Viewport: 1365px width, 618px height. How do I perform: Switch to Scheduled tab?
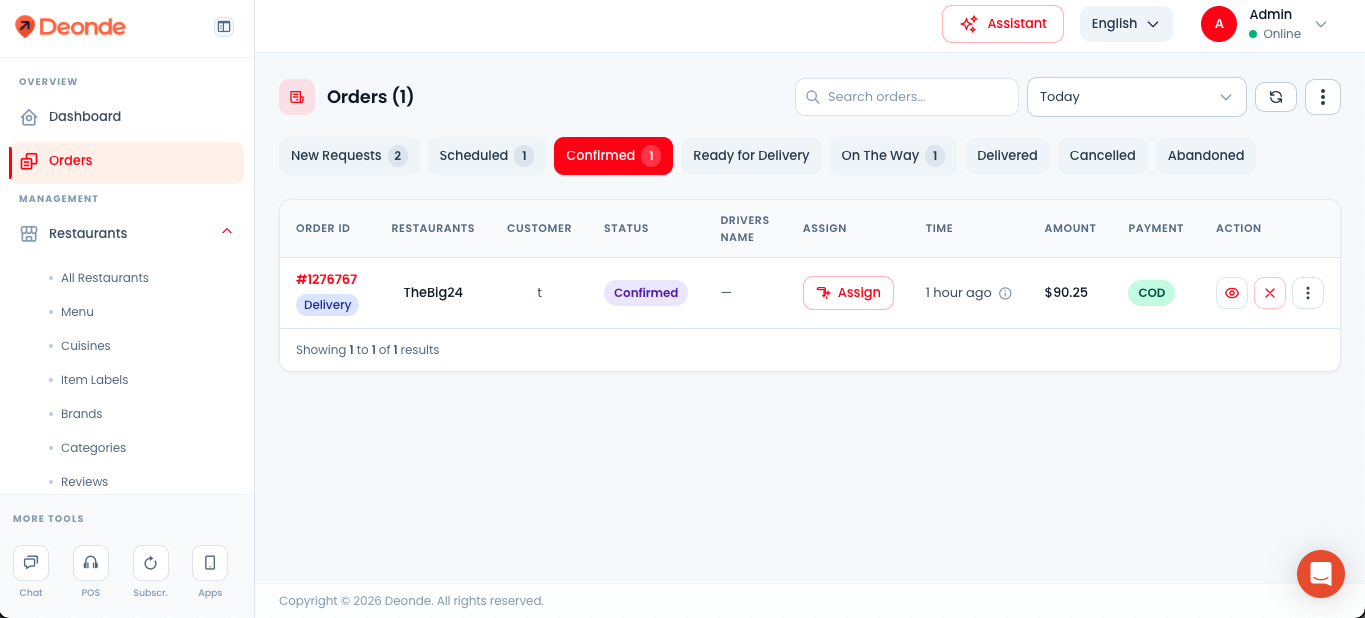click(x=486, y=156)
